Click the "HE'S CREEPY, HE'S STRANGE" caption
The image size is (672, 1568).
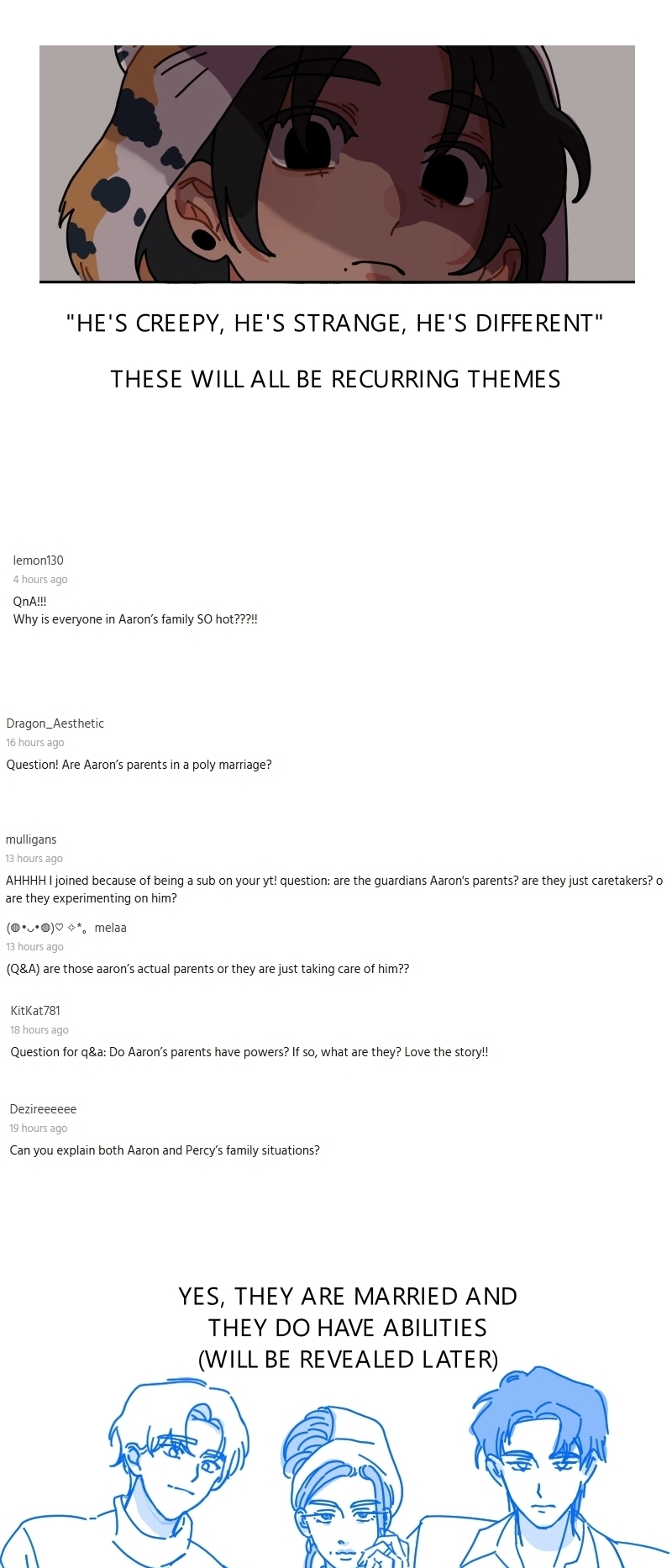(335, 324)
